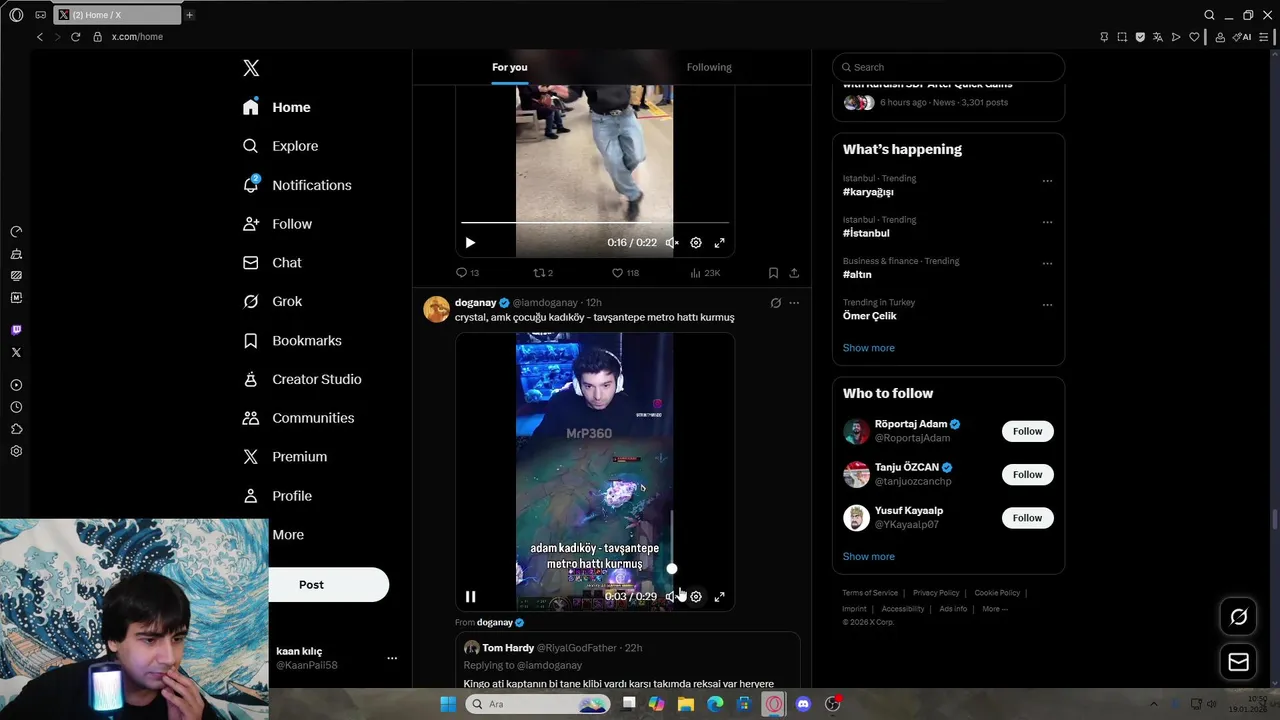The image size is (1280, 720).
Task: Open the Profile page
Action: [x=277, y=496]
